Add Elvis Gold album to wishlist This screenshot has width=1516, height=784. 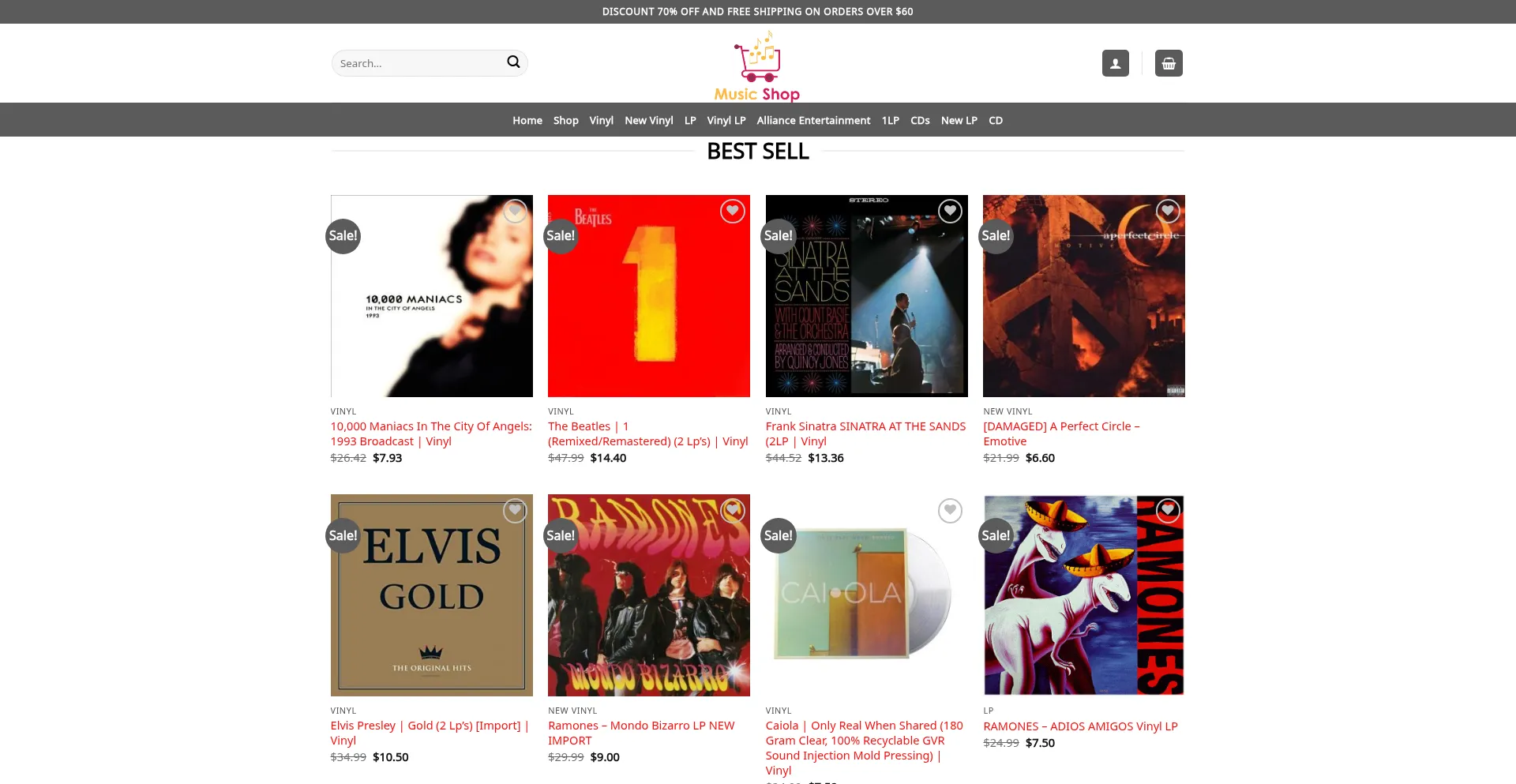pyautogui.click(x=515, y=511)
